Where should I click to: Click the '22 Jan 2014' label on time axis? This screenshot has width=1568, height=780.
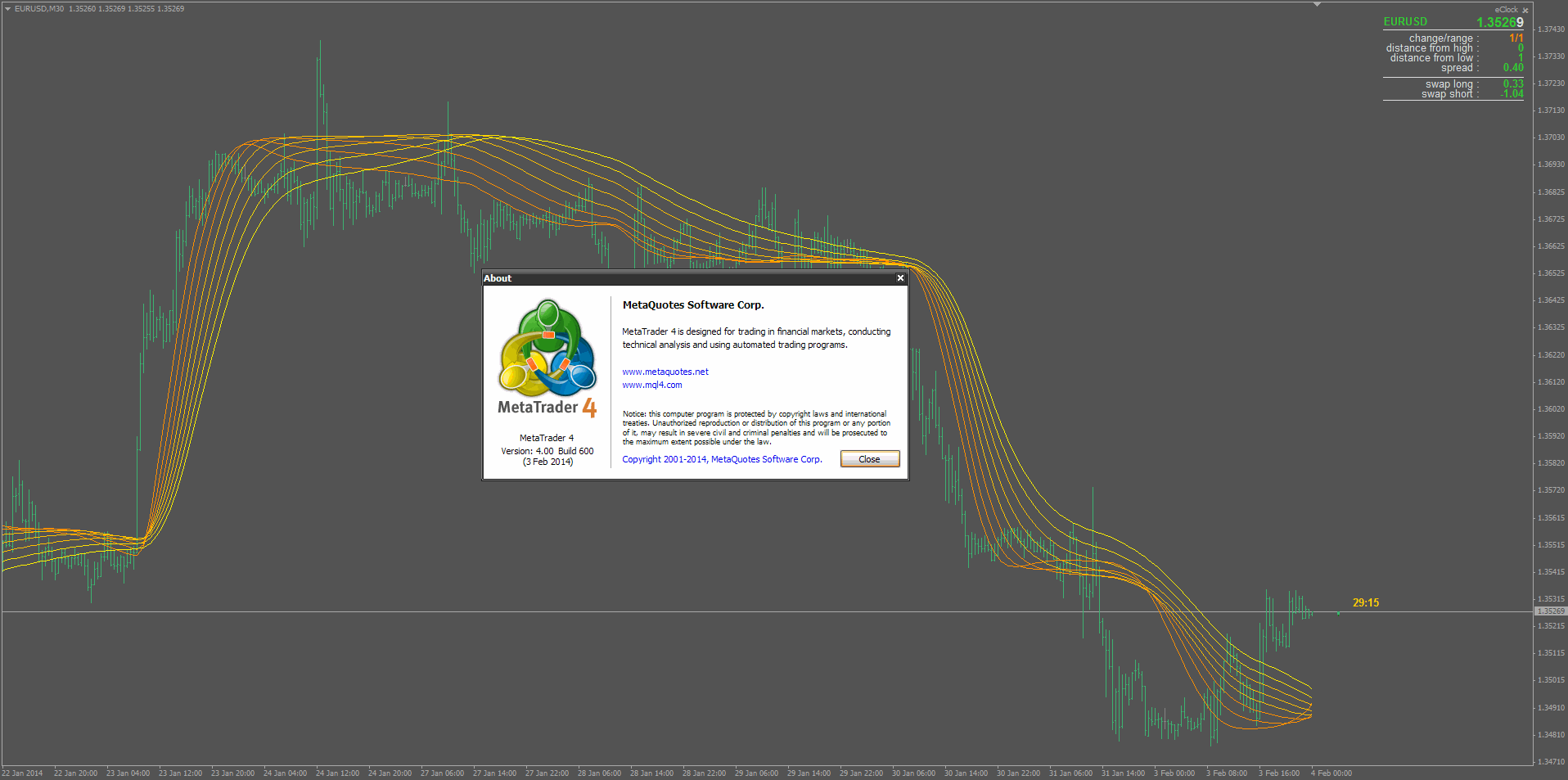[x=22, y=773]
